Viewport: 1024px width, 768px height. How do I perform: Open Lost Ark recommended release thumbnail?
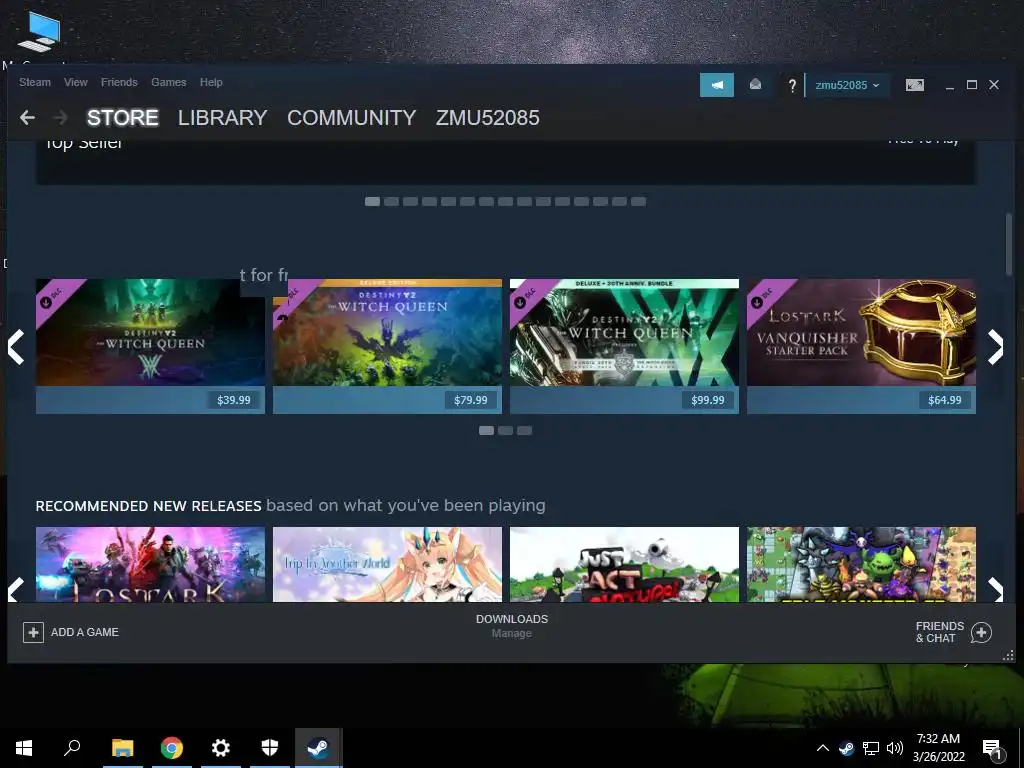tap(150, 564)
